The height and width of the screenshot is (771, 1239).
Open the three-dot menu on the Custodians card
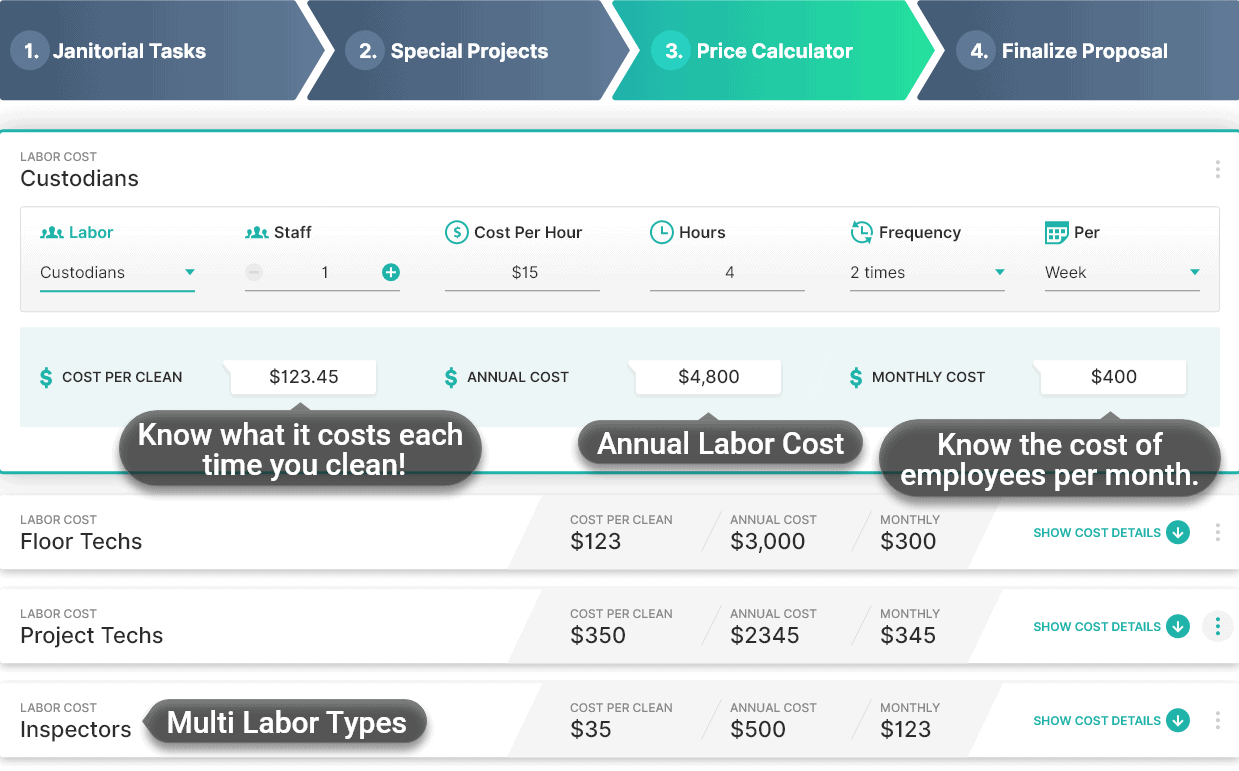pos(1217,169)
